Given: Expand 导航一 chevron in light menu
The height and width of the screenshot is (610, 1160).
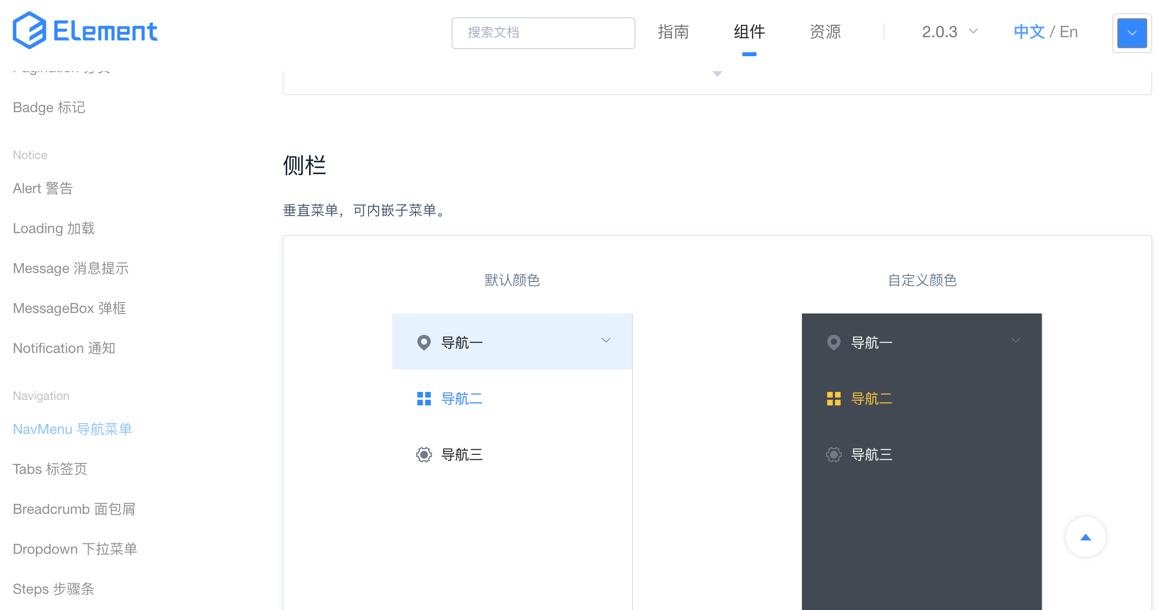Looking at the screenshot, I should pos(606,341).
